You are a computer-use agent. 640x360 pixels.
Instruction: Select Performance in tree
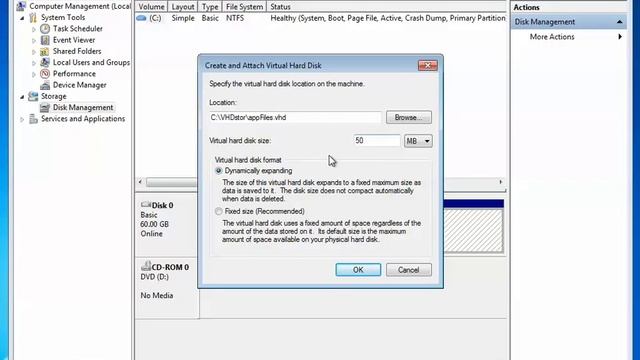pyautogui.click(x=74, y=74)
